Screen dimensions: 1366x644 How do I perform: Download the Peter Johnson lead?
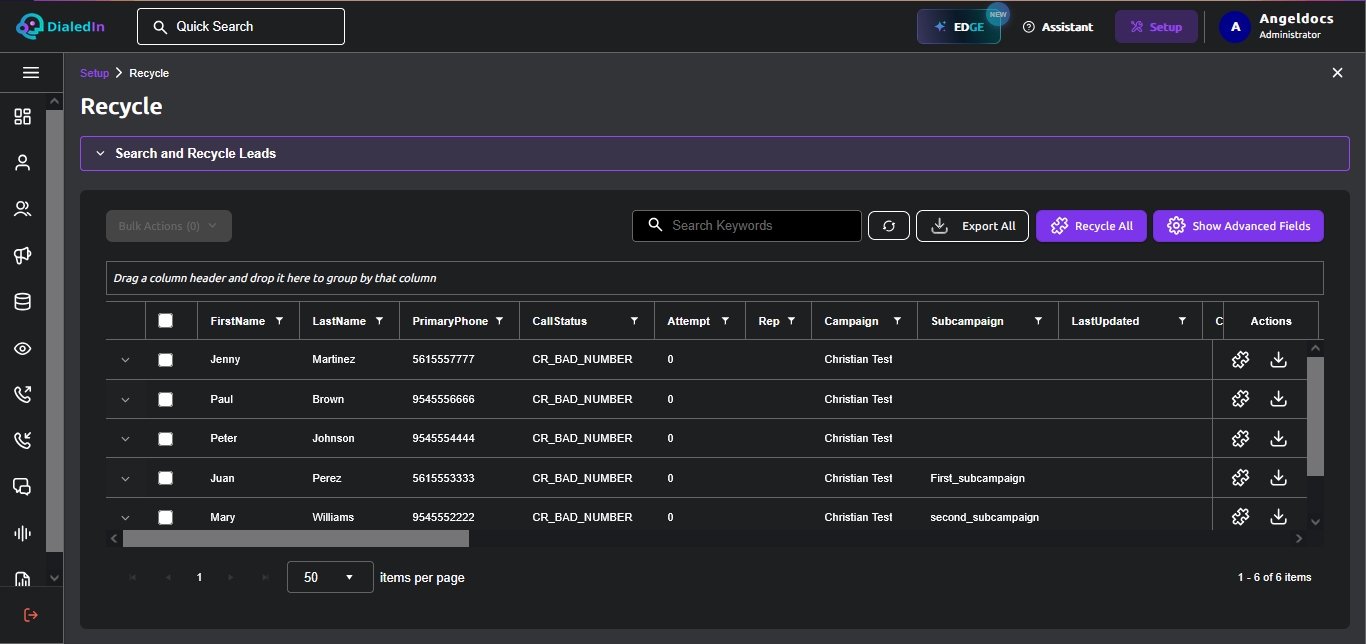pyautogui.click(x=1278, y=438)
